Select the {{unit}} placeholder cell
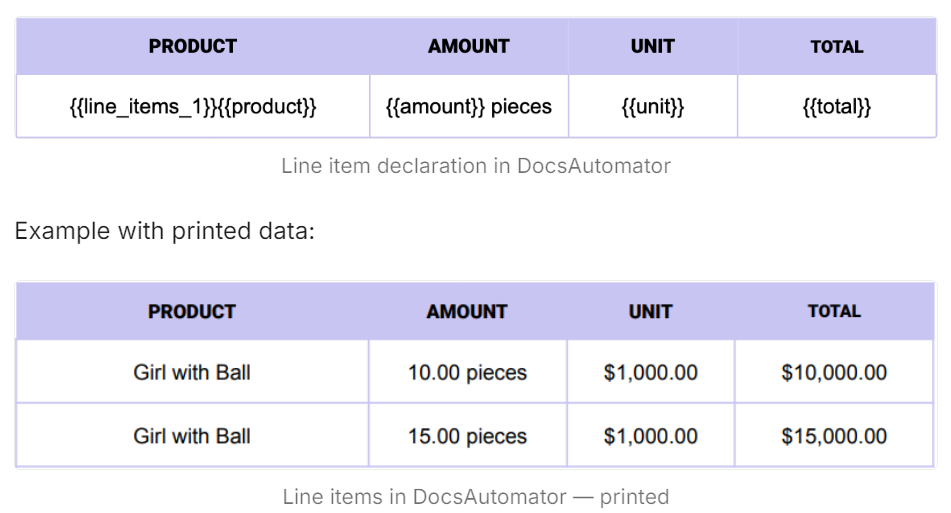The height and width of the screenshot is (513, 951). [x=653, y=107]
